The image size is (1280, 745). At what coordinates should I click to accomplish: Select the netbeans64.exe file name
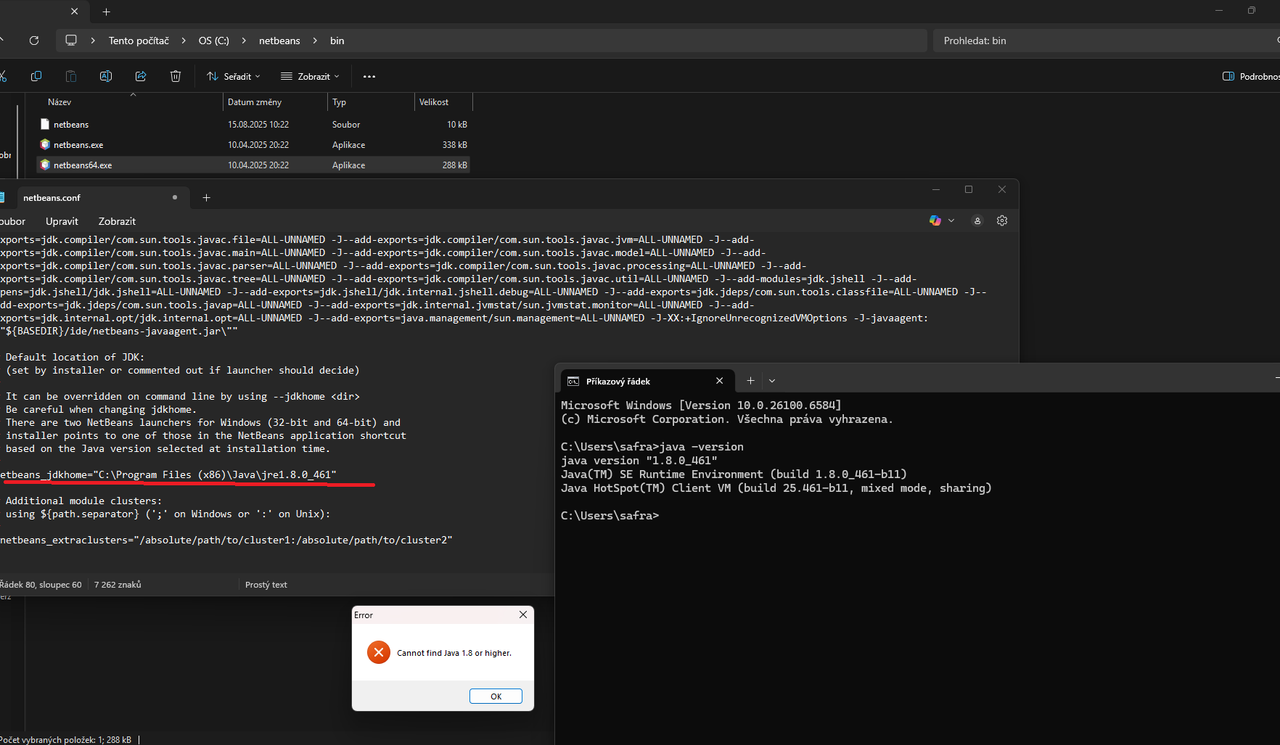click(83, 165)
